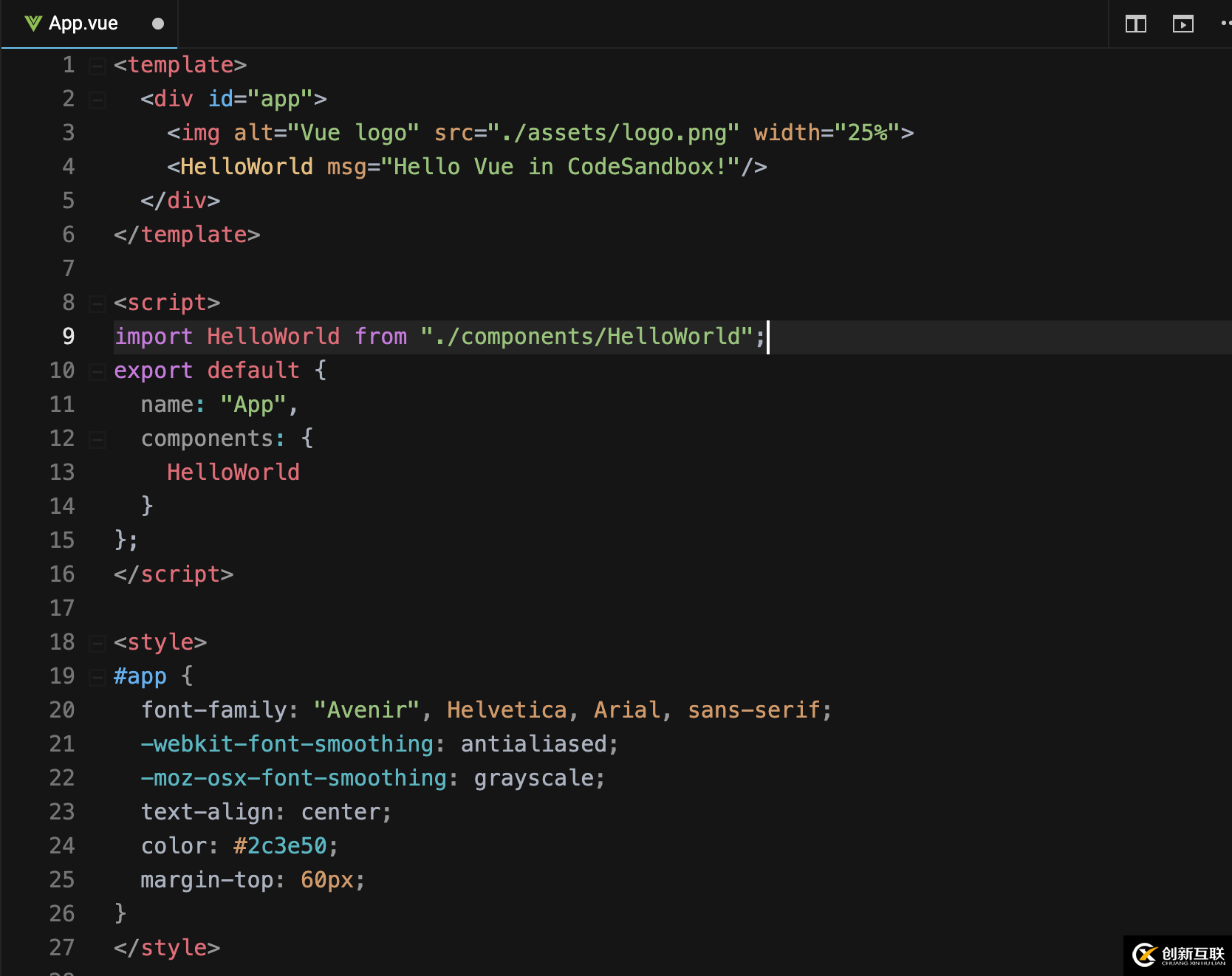
Task: Click HelloWorld inside the components object
Action: click(233, 472)
